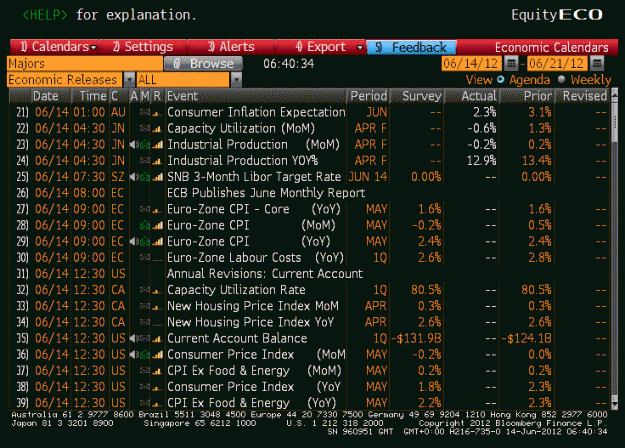
Task: Click the envelope icon for CPI Ex Food & Energy (MoM)
Action: click(145, 371)
